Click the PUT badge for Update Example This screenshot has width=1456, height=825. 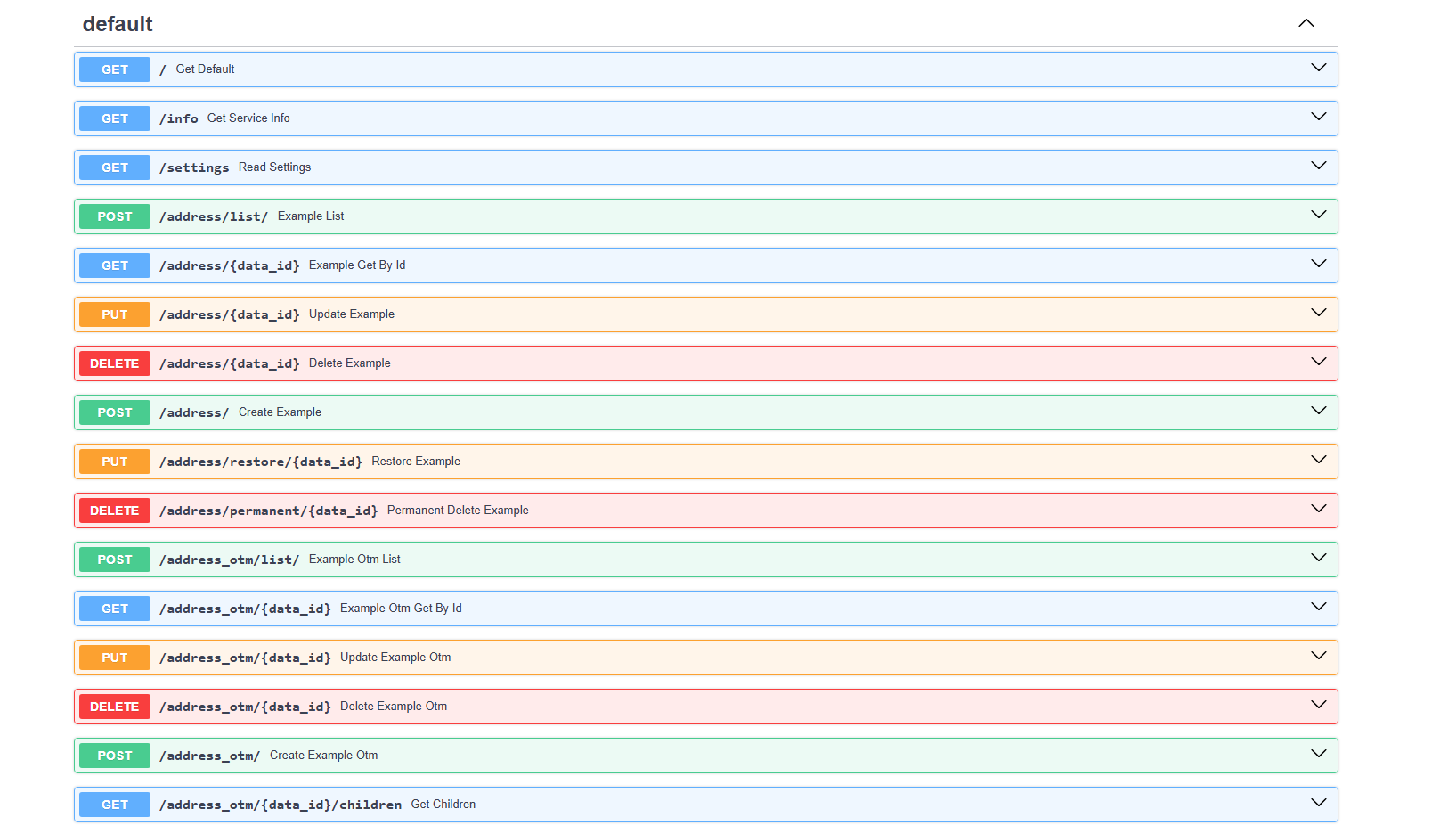coord(115,314)
